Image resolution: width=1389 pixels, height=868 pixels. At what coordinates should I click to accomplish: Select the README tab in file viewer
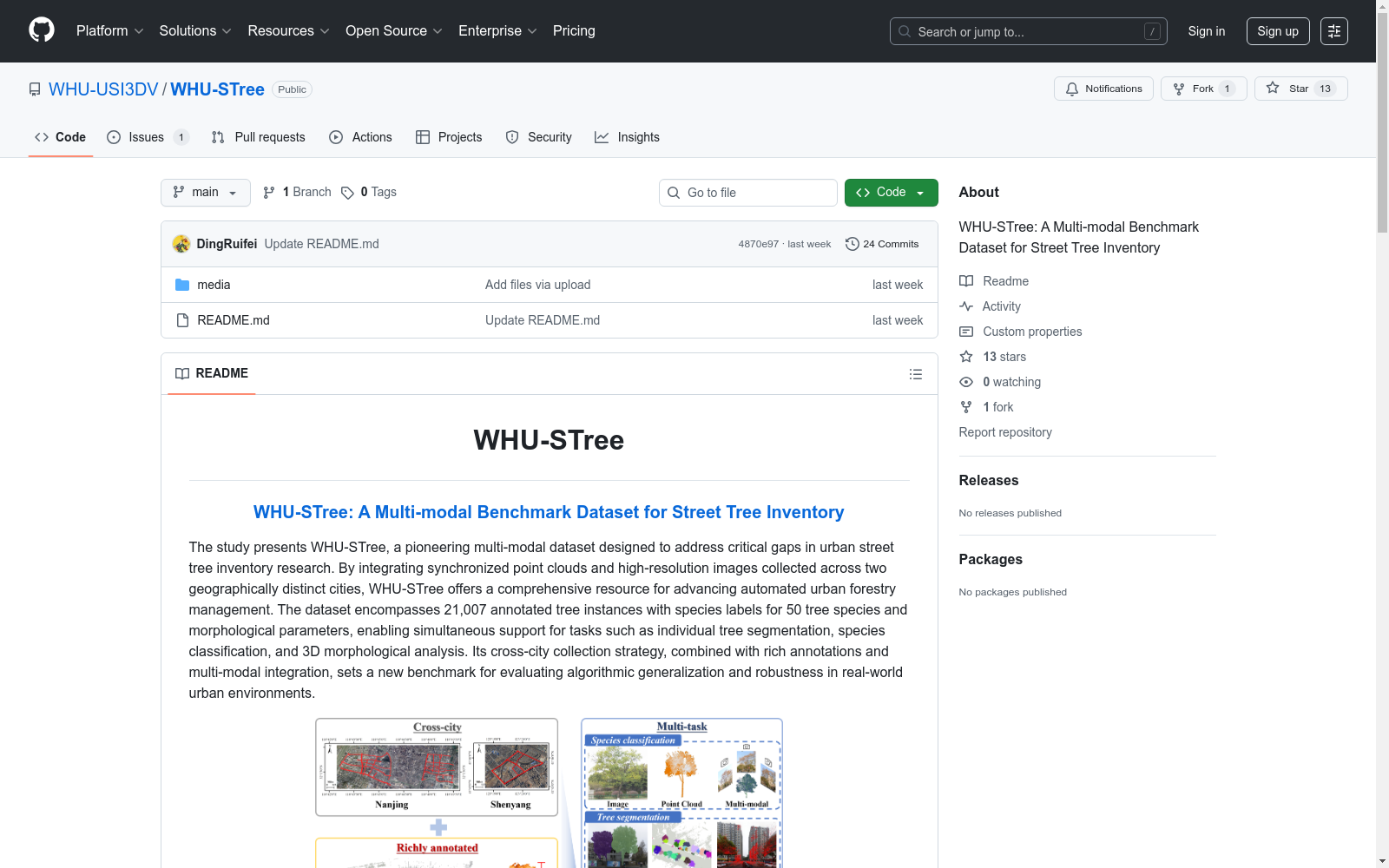point(212,373)
